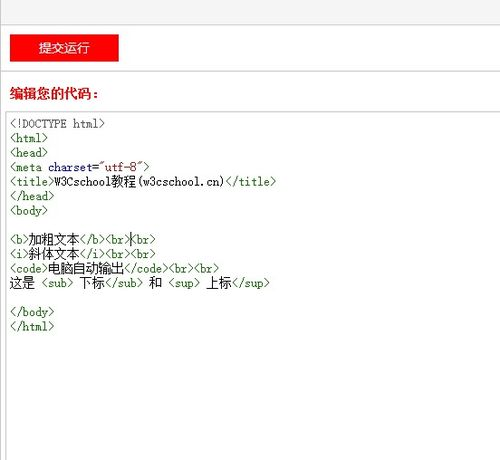Click the closing </body> tag line
Screen dimensions: 500x460
(x=32, y=312)
